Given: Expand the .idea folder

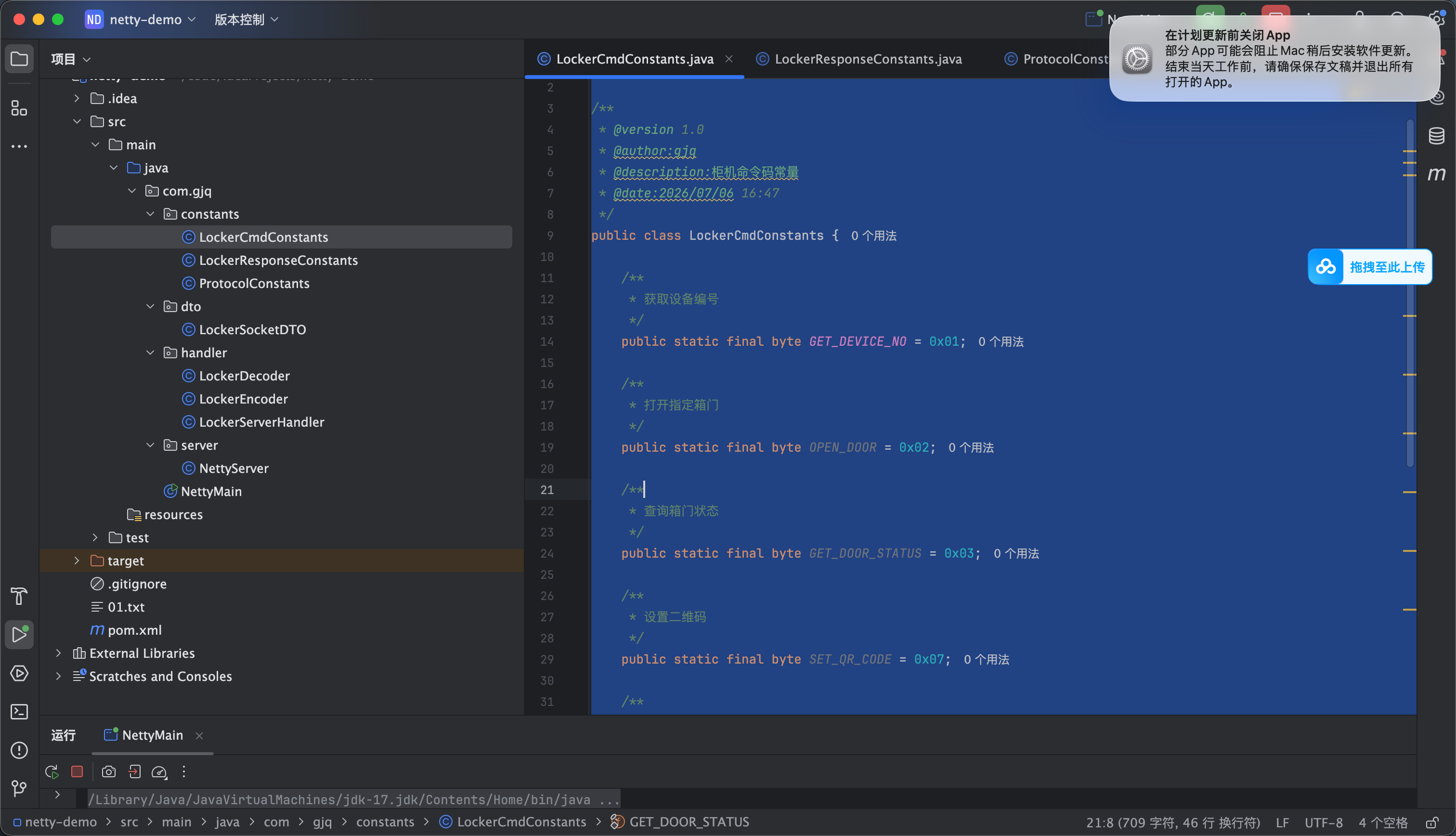Looking at the screenshot, I should [x=77, y=98].
